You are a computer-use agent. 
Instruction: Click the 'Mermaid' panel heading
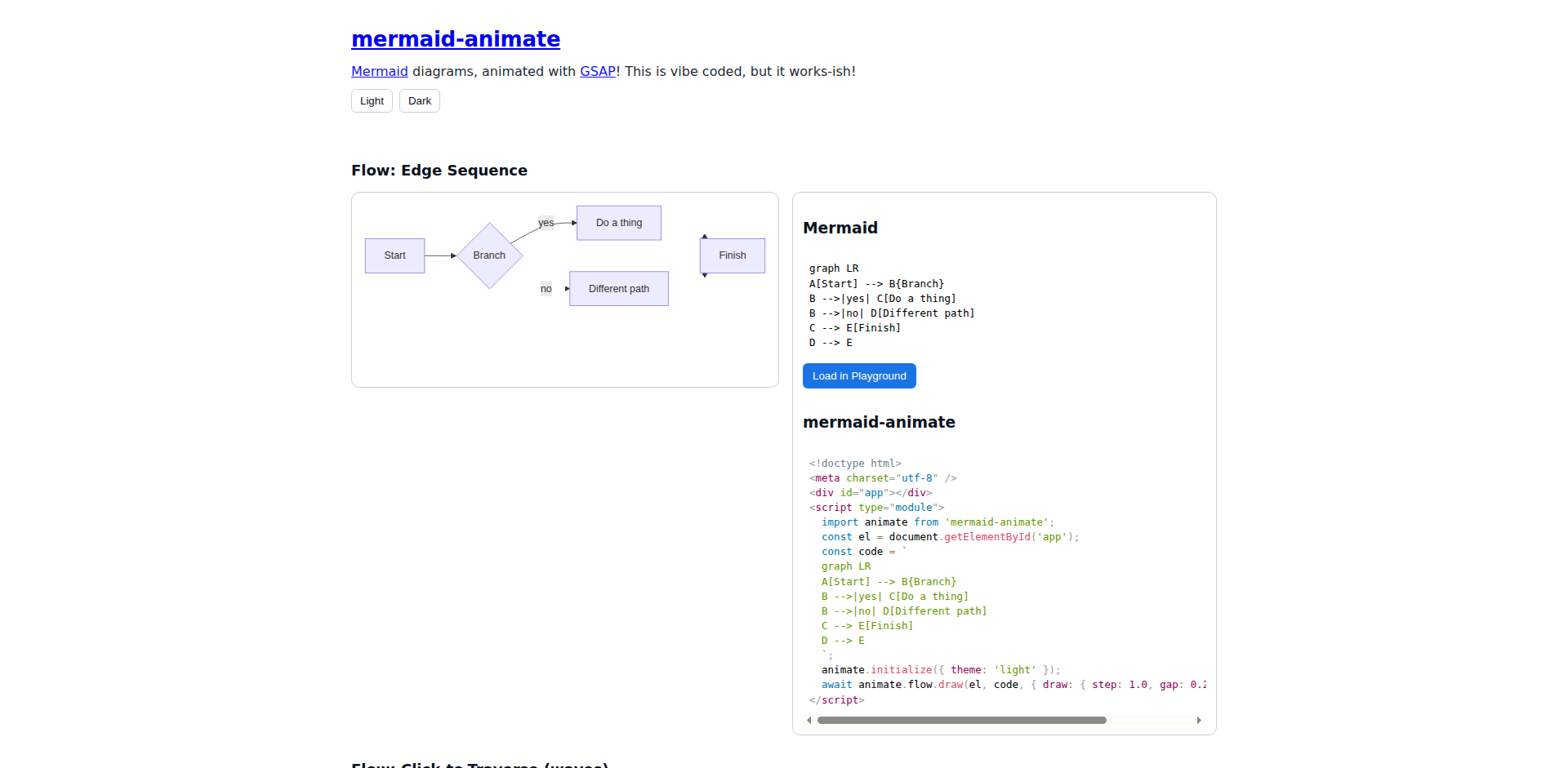pyautogui.click(x=840, y=228)
